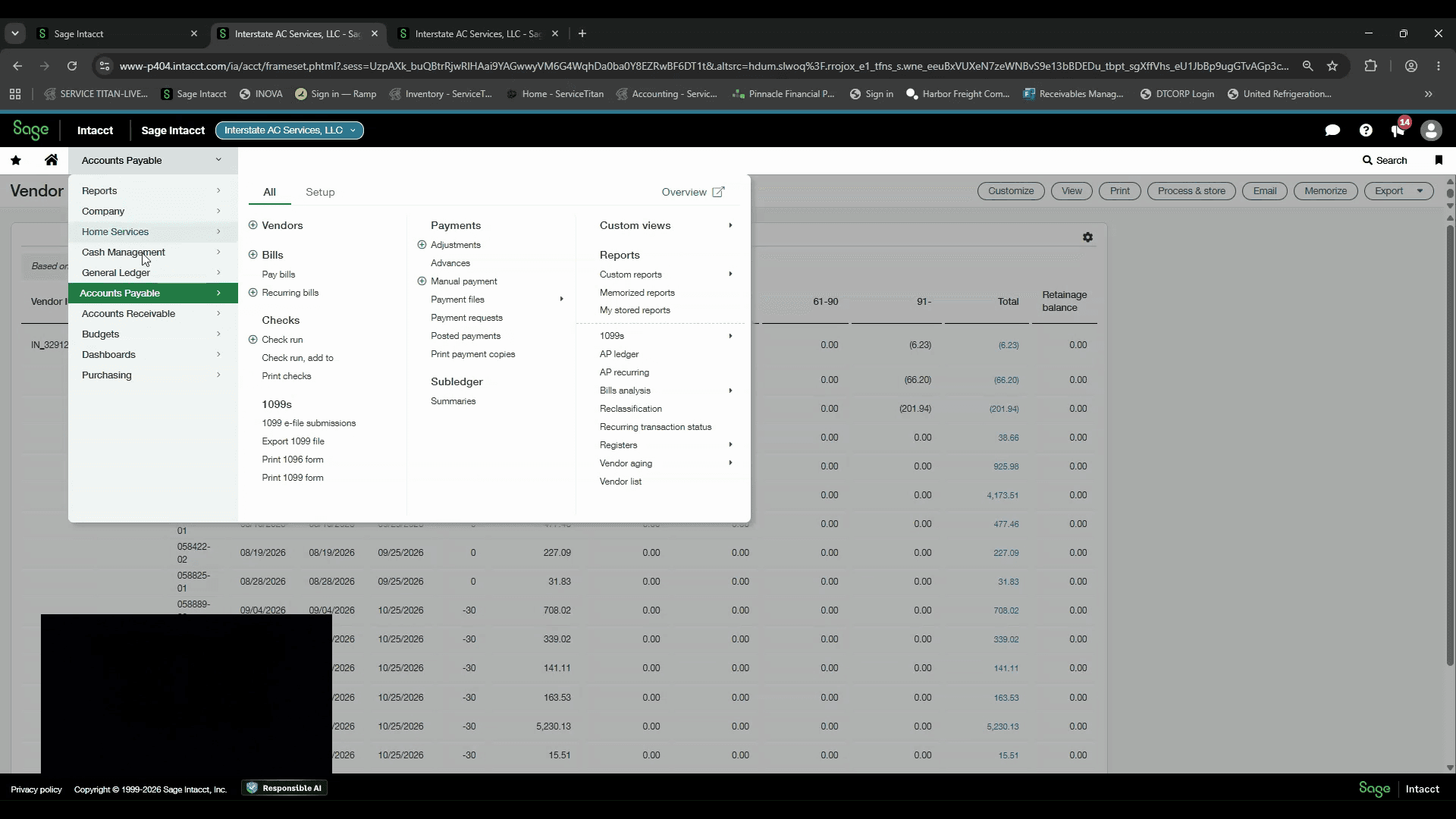Click the browser address bar
This screenshot has width=1456, height=819.
(704, 66)
